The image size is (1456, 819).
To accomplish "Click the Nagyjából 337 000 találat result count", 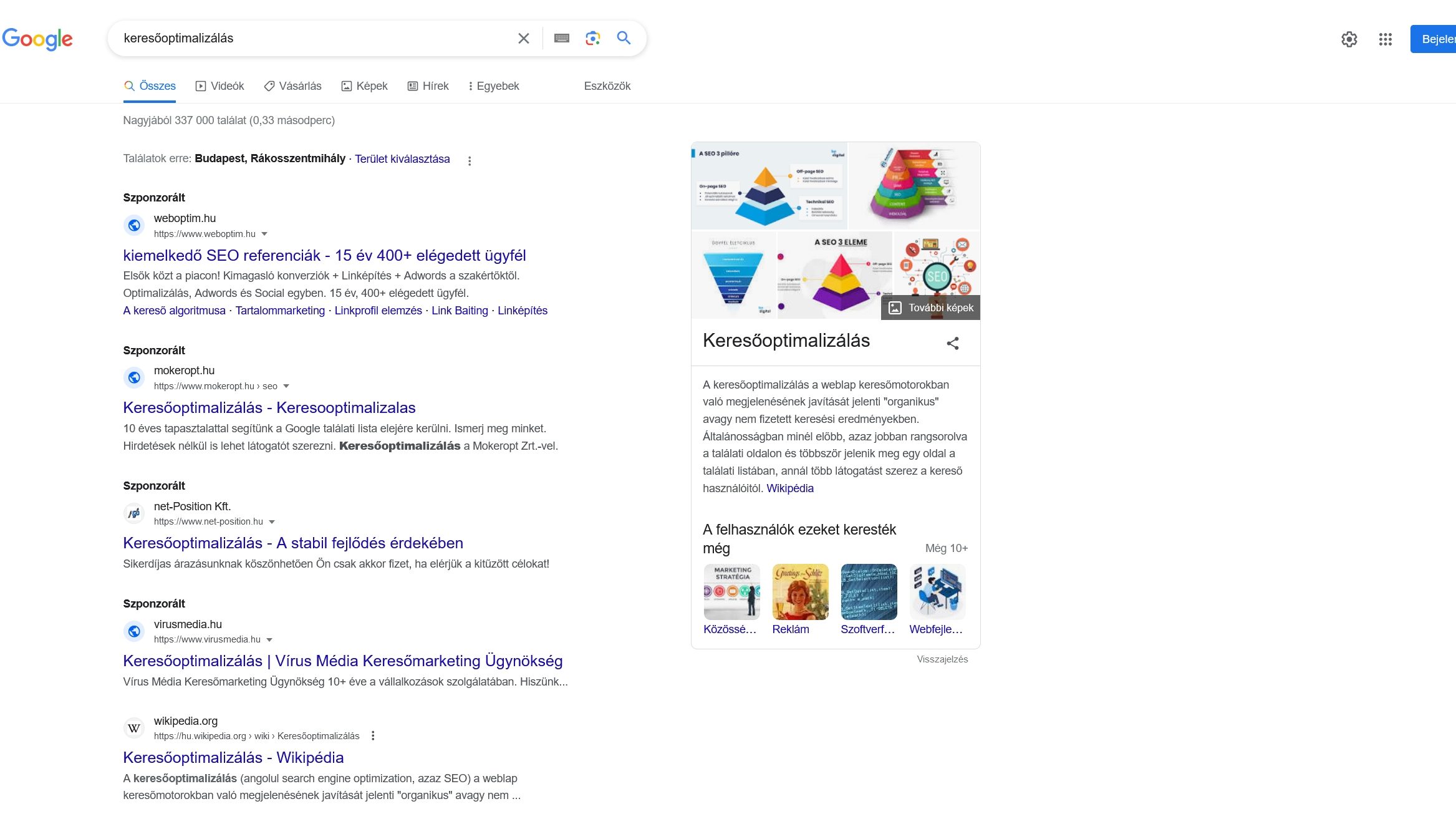I will [229, 120].
